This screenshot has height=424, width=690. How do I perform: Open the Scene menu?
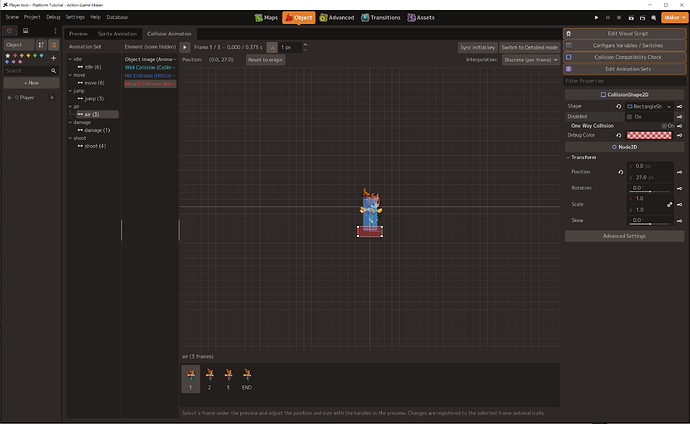click(12, 17)
